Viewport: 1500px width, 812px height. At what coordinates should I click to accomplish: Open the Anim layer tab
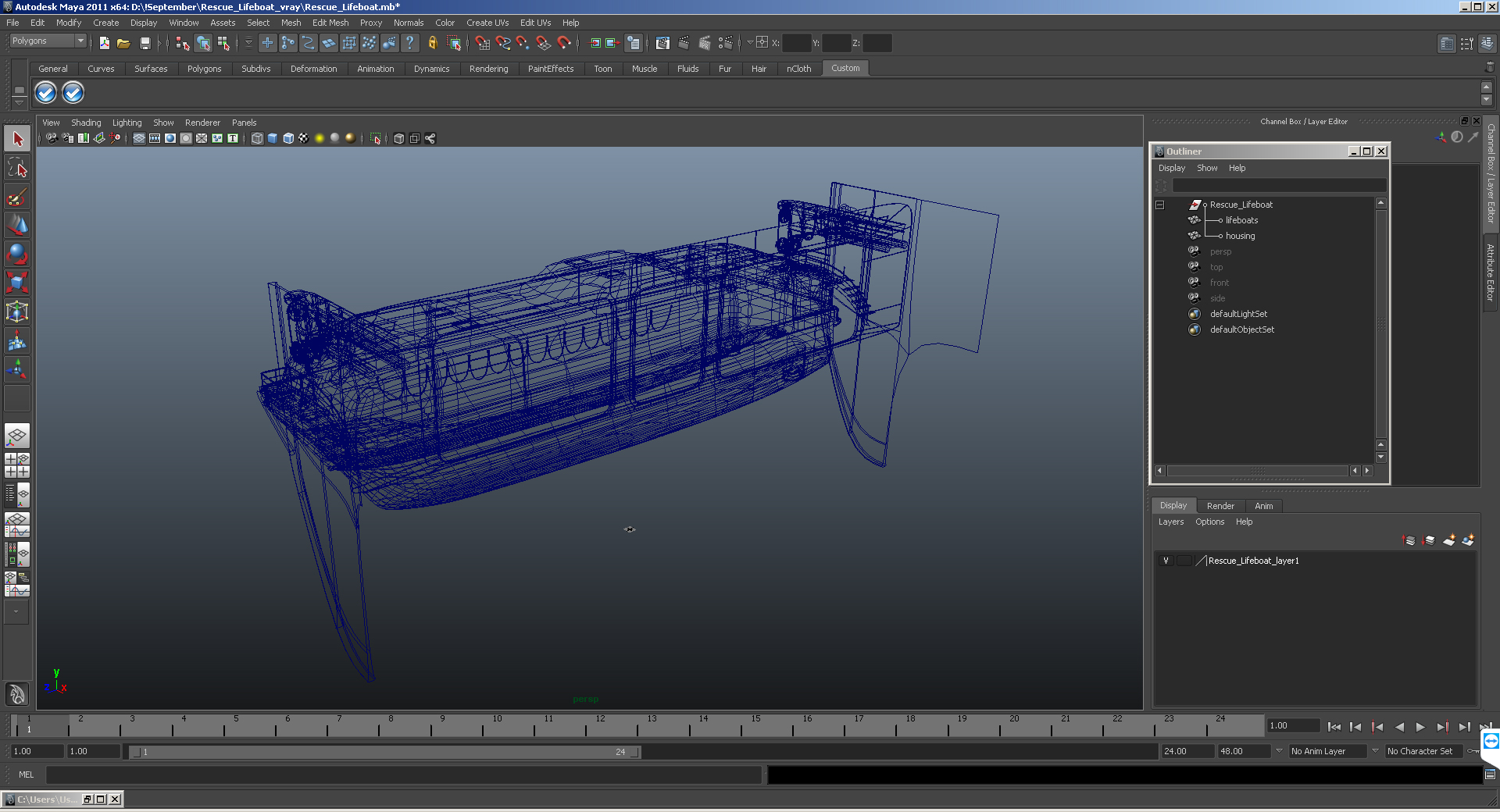1263,506
